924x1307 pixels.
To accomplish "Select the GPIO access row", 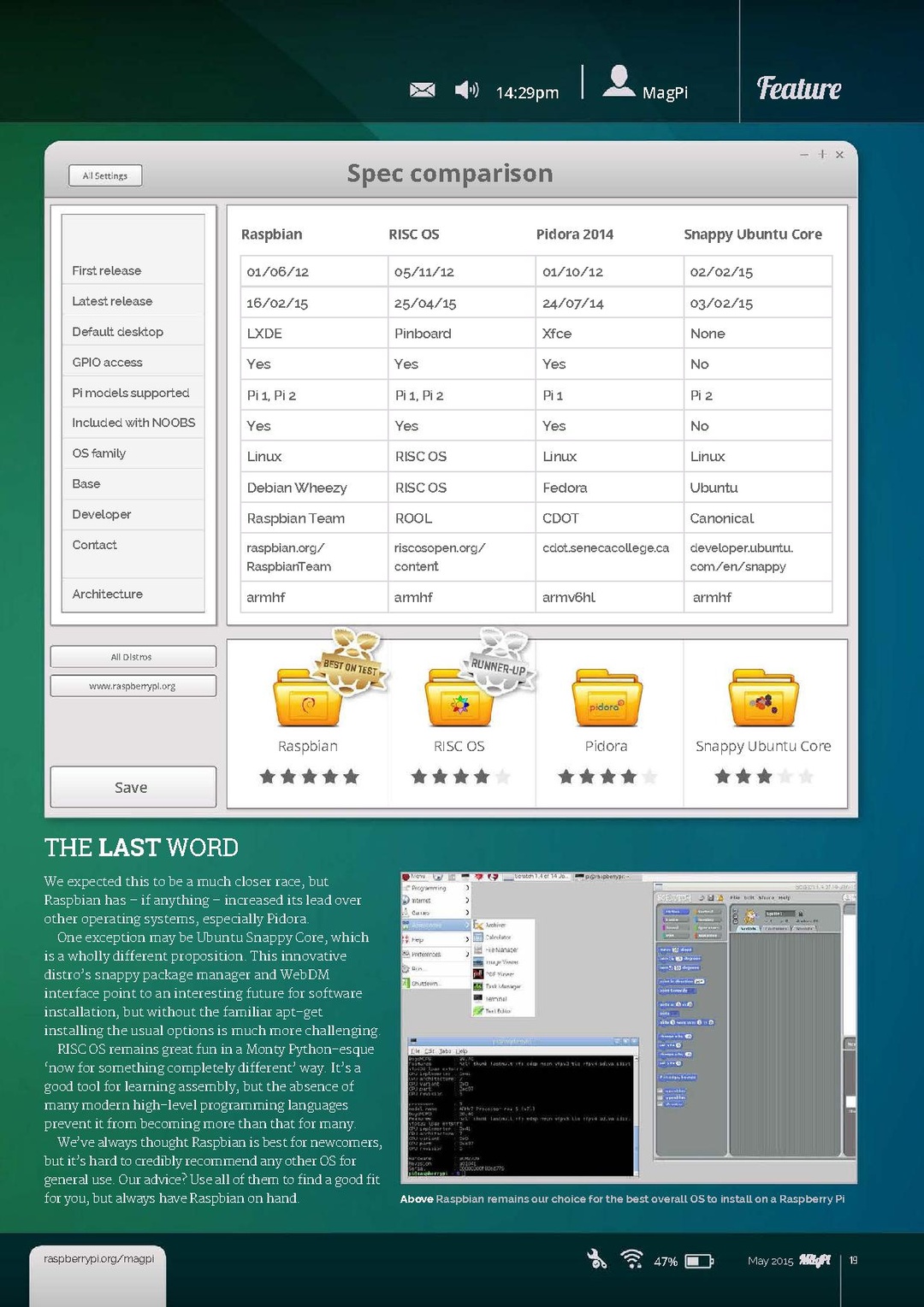I will click(x=133, y=363).
